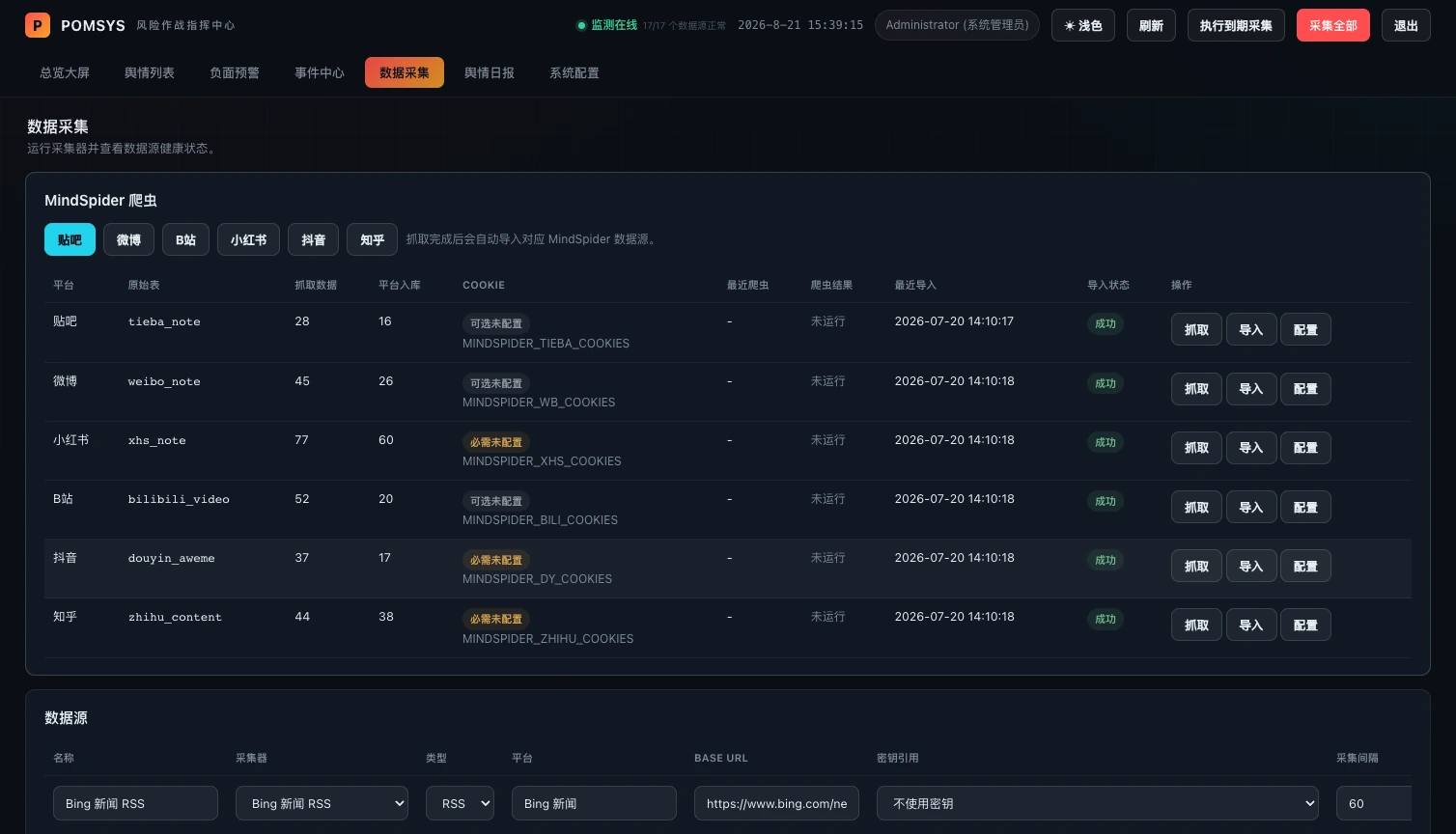
Task: Click the 成功 badge in 知乎 row
Action: tap(1106, 619)
